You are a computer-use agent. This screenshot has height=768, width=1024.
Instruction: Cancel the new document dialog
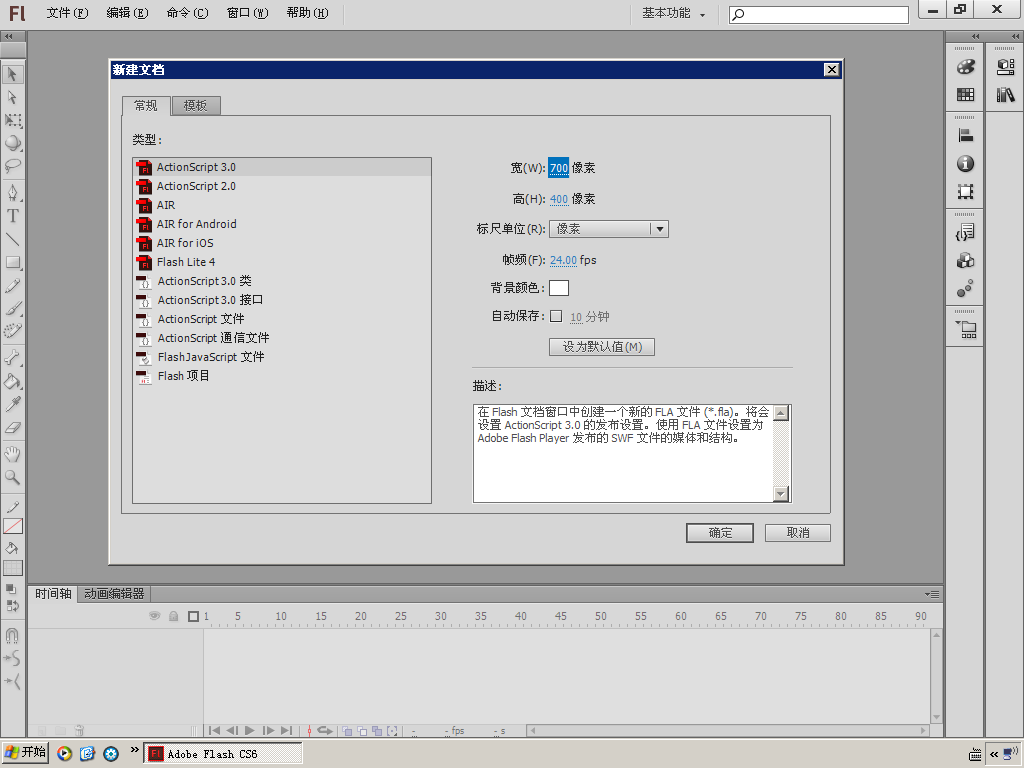tap(798, 533)
